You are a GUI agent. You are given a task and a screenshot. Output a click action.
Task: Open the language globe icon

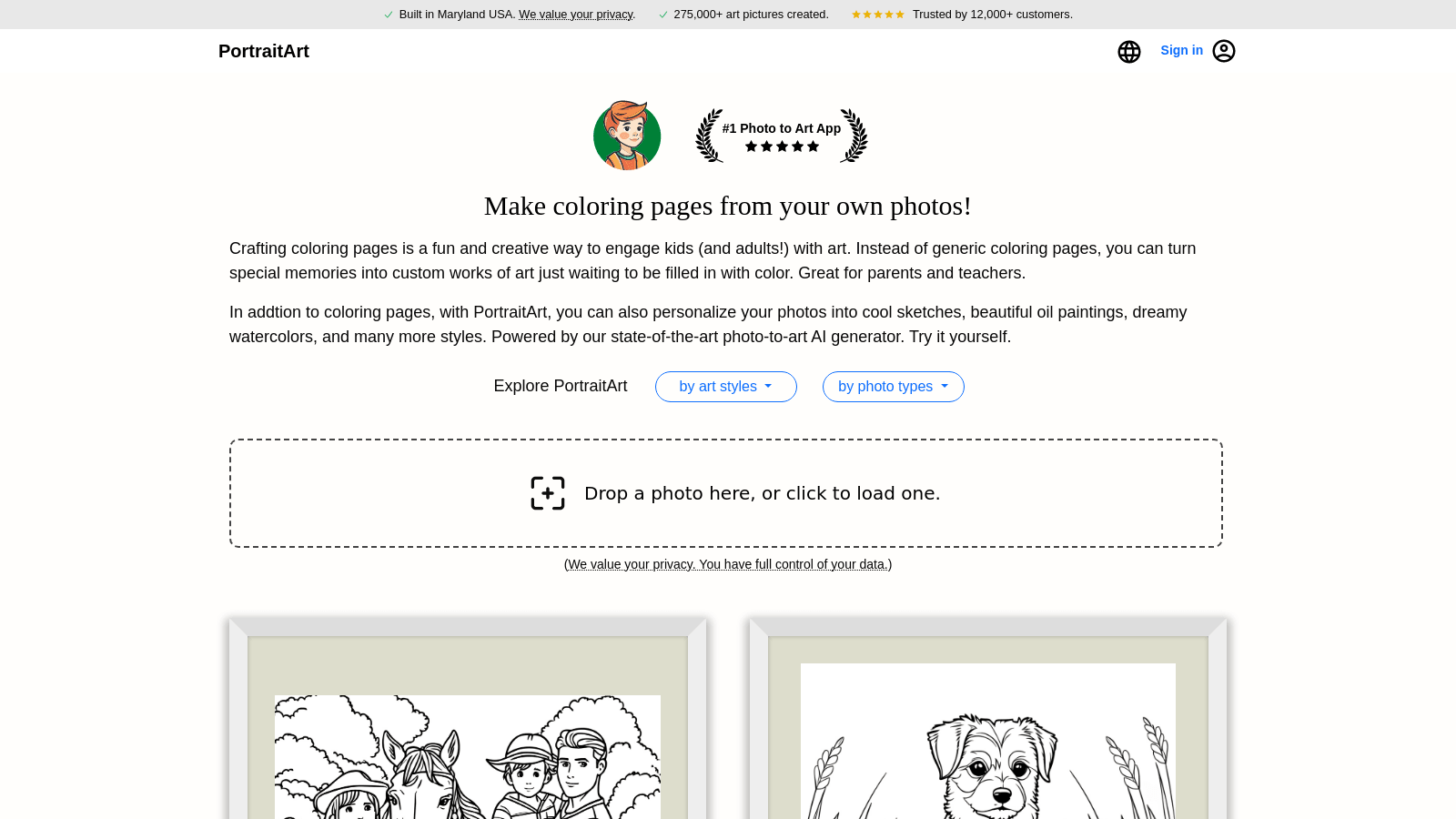coord(1129,52)
